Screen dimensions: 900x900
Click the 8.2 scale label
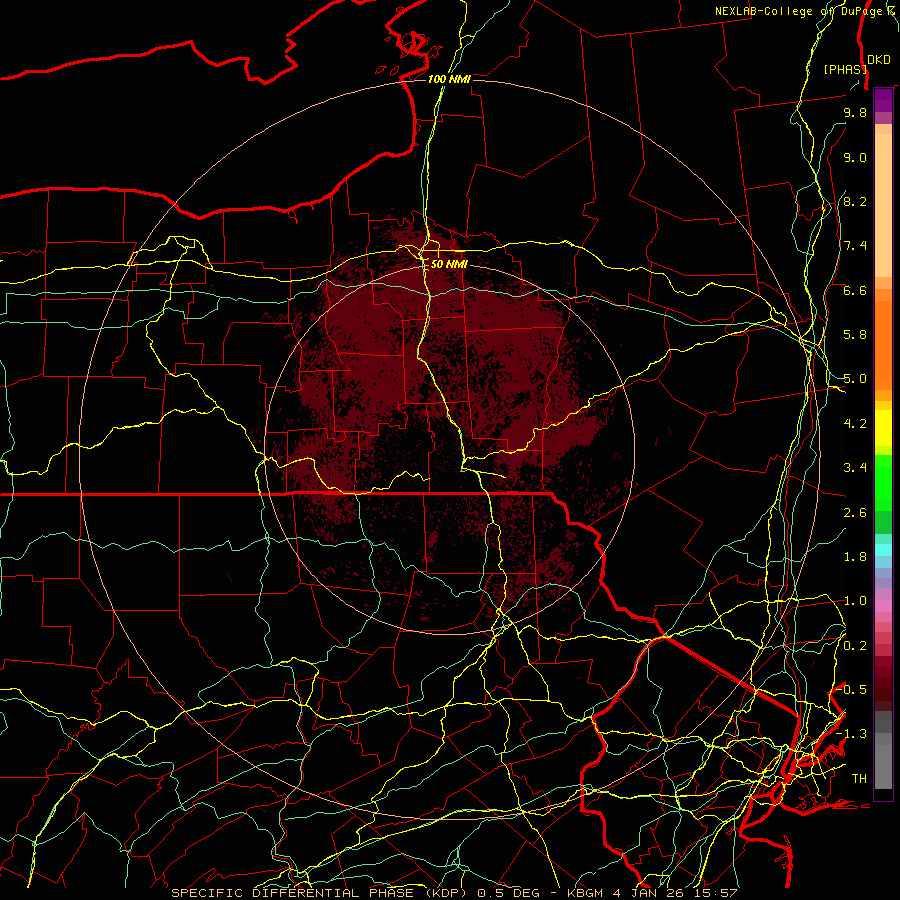(855, 201)
